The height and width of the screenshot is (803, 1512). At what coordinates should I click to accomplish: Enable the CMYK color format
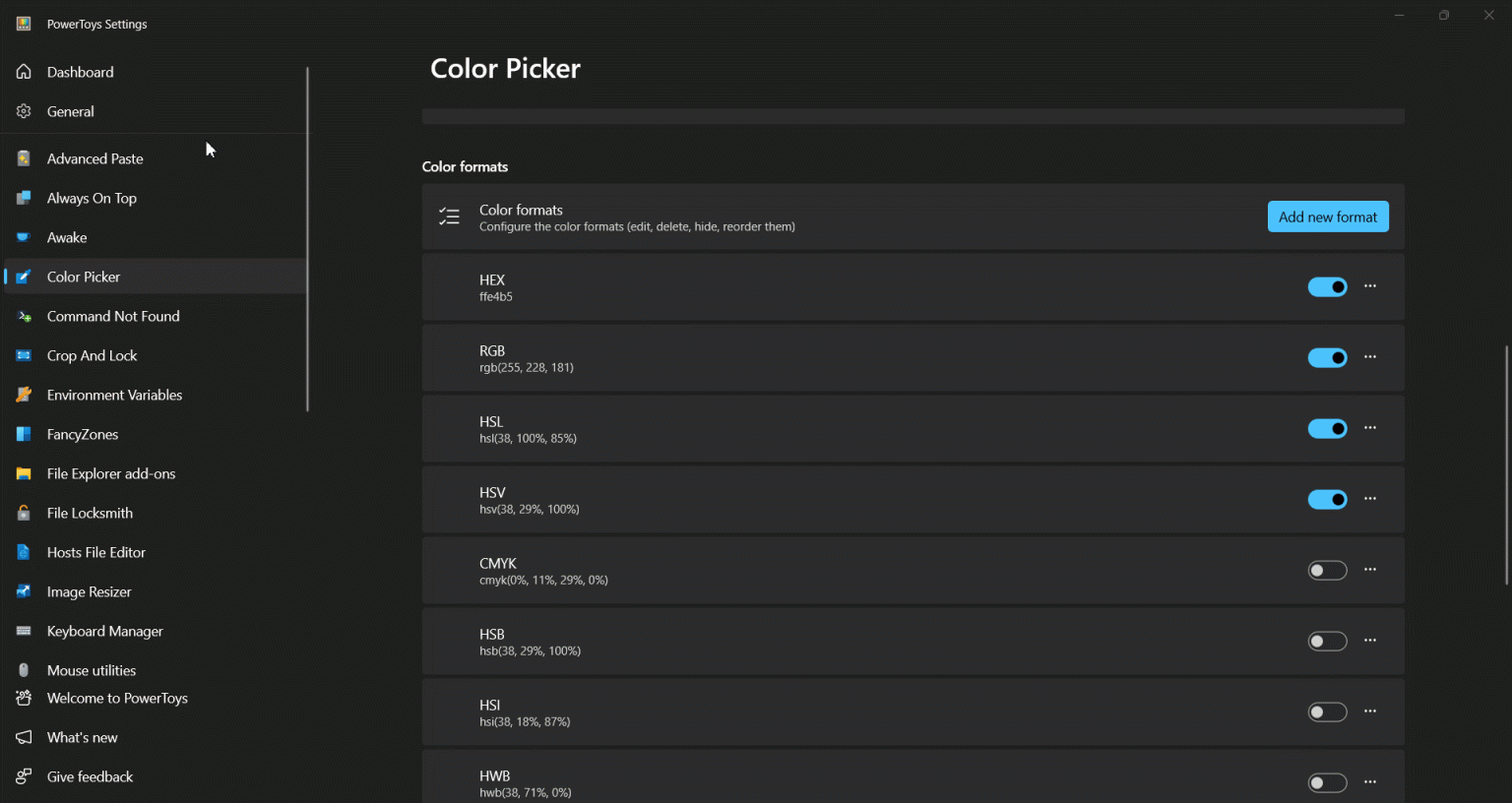point(1327,570)
